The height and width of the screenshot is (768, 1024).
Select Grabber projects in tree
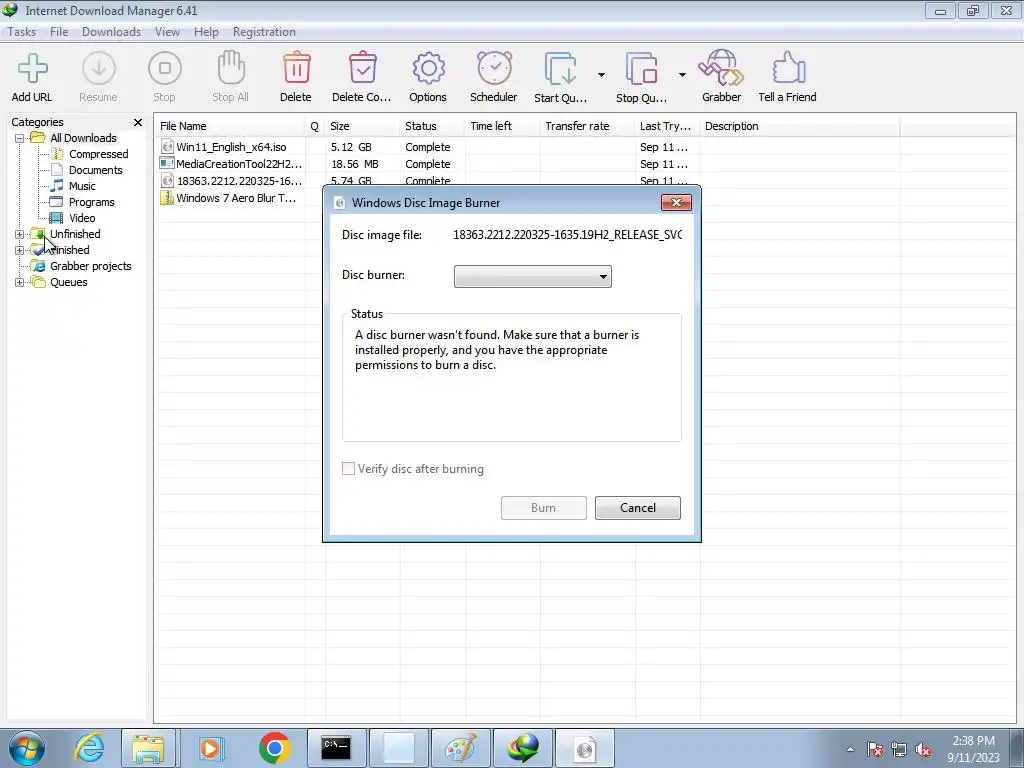[x=91, y=266]
